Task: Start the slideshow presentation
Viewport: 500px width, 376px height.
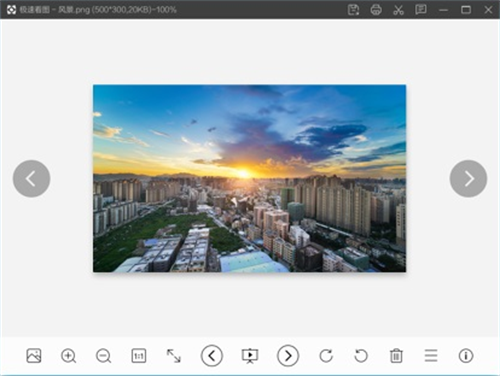Action: 250,356
